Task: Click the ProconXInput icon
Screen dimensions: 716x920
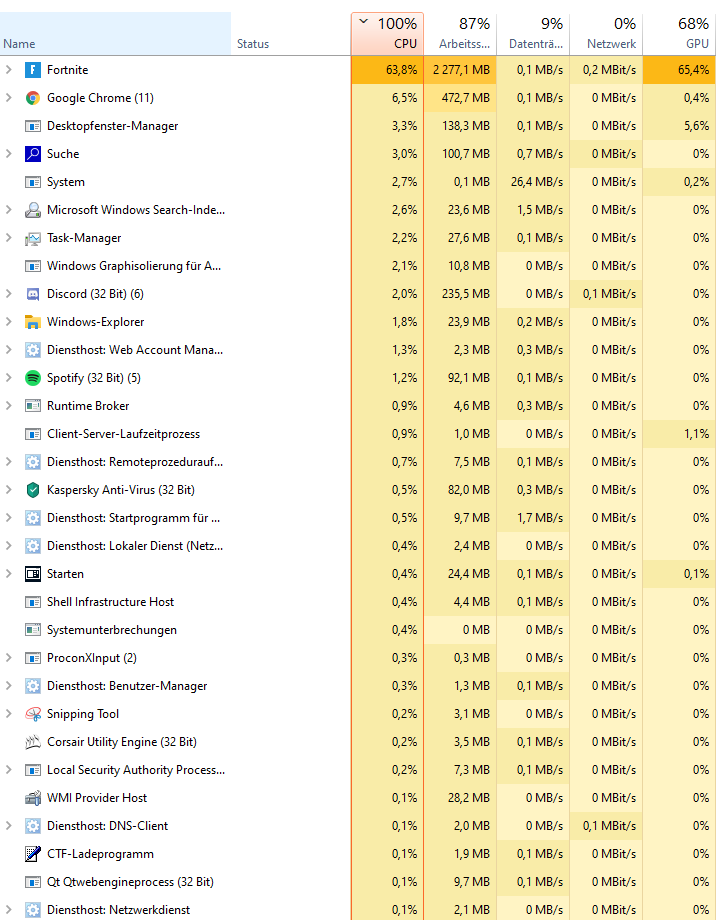Action: coord(33,658)
